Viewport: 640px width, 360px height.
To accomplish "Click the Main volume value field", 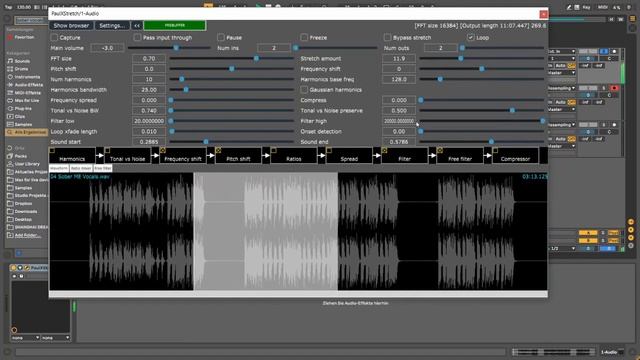I will coord(107,48).
